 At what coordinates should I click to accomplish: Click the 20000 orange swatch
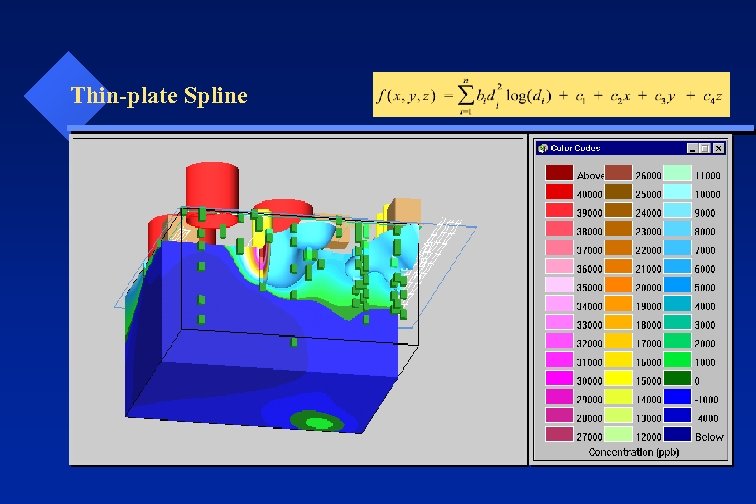coord(618,285)
